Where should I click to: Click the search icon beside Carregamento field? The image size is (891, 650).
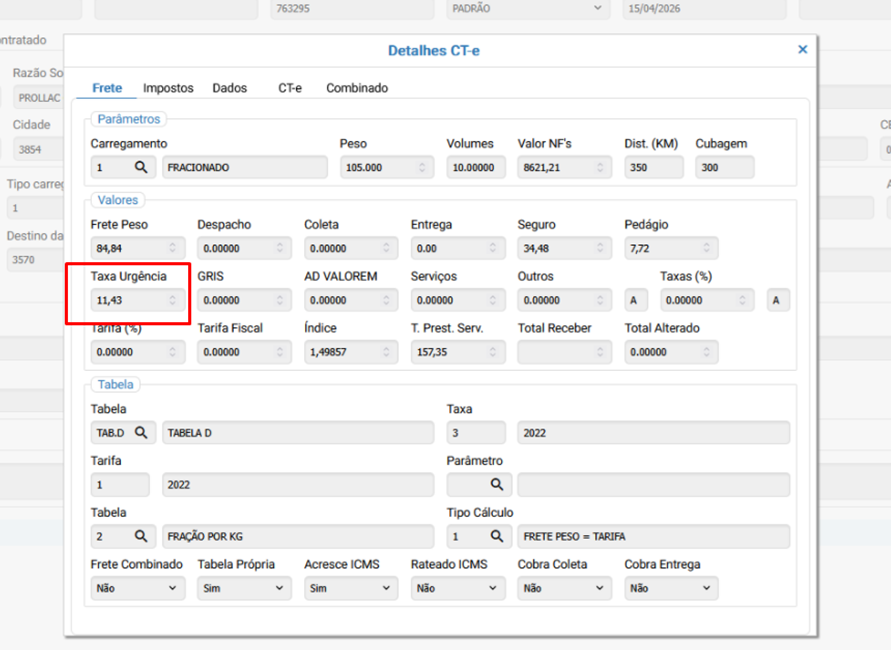141,168
